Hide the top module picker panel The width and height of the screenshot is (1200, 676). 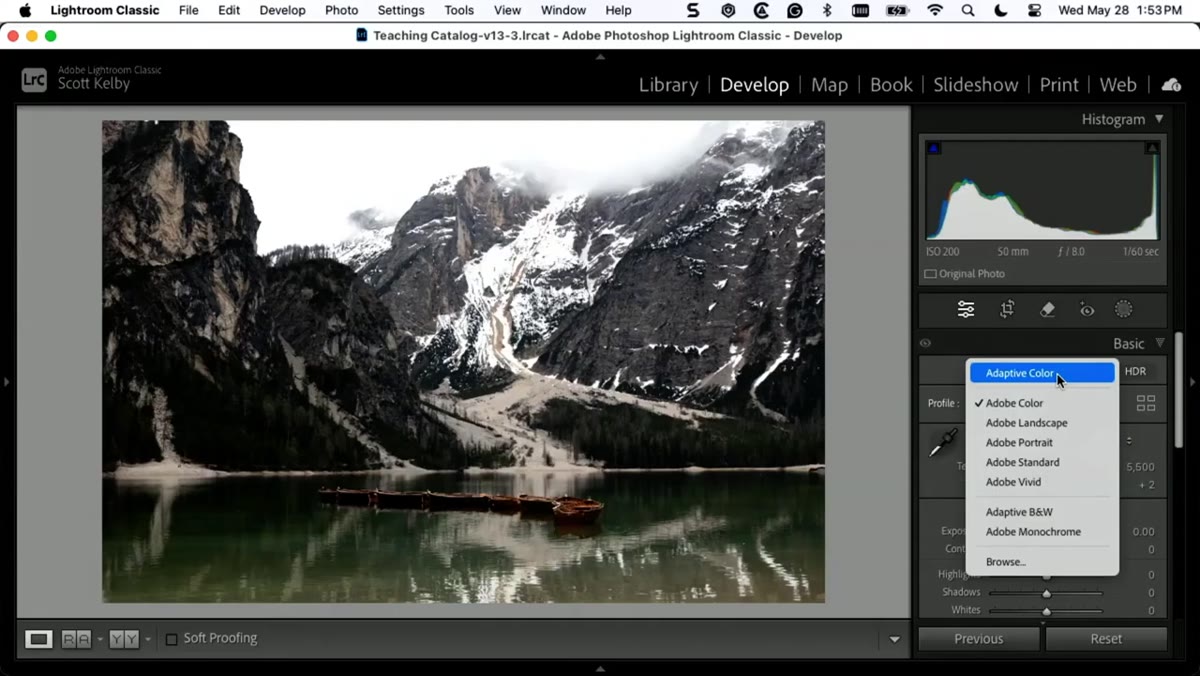[x=600, y=56]
